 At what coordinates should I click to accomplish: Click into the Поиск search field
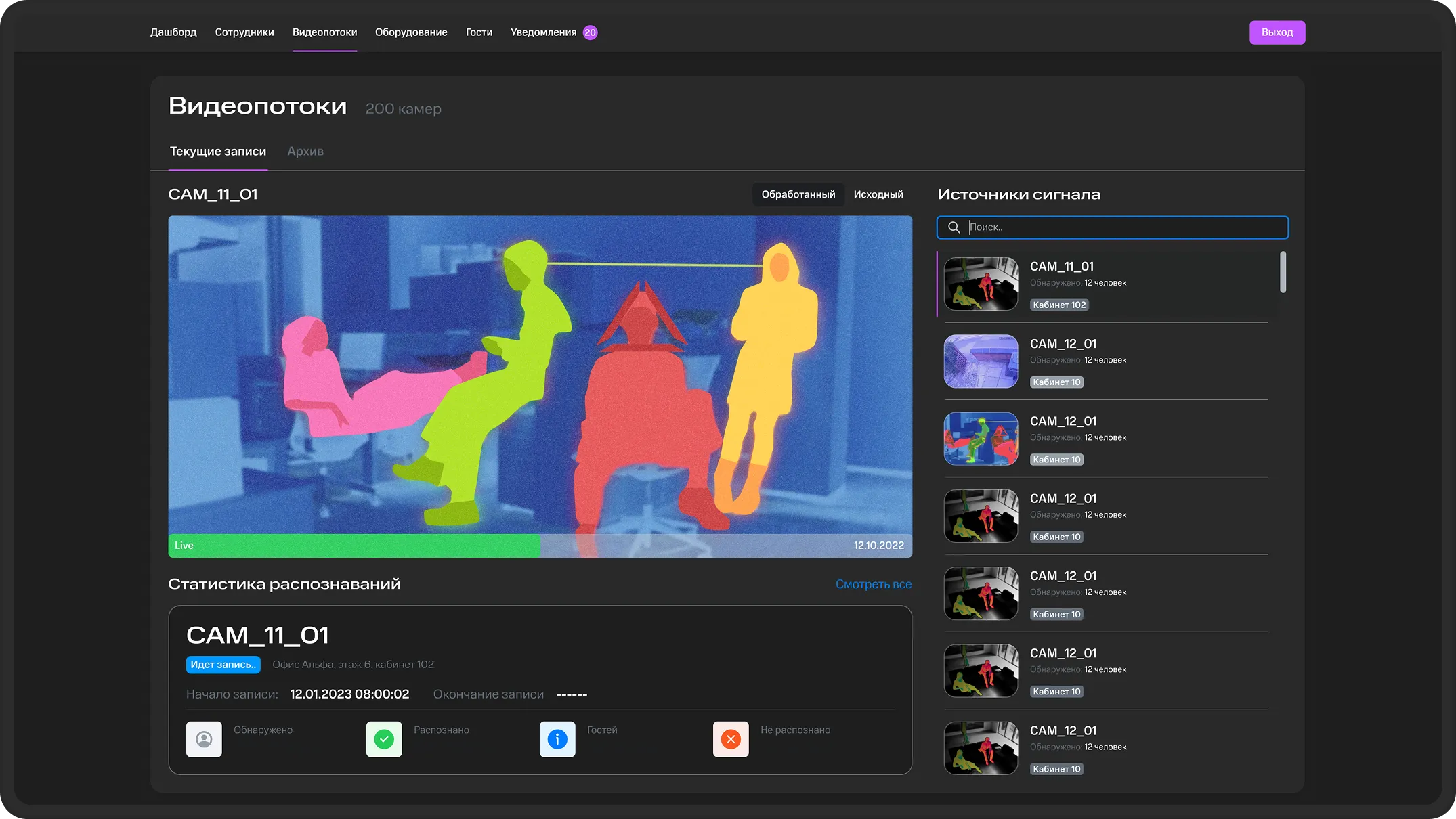1124,227
